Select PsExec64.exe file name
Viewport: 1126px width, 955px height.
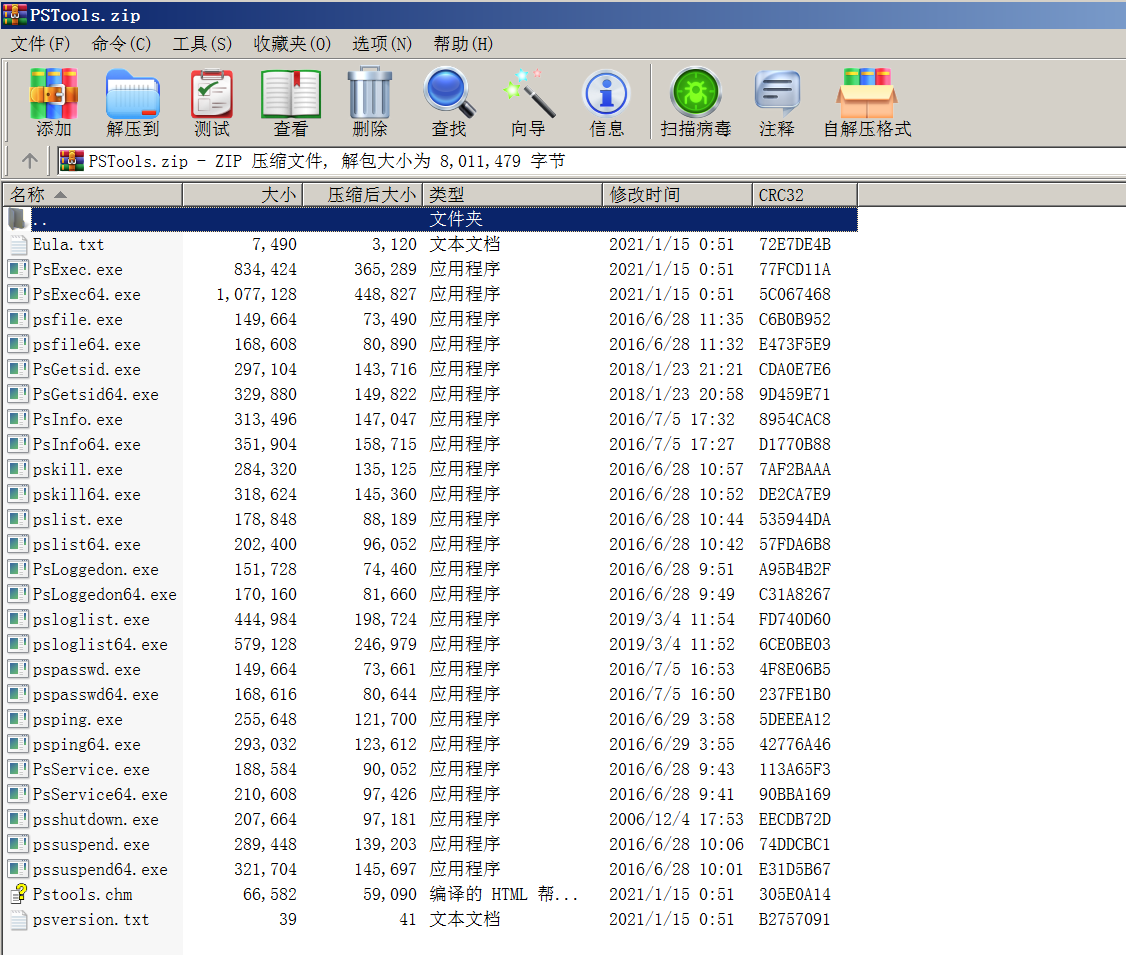(x=86, y=294)
